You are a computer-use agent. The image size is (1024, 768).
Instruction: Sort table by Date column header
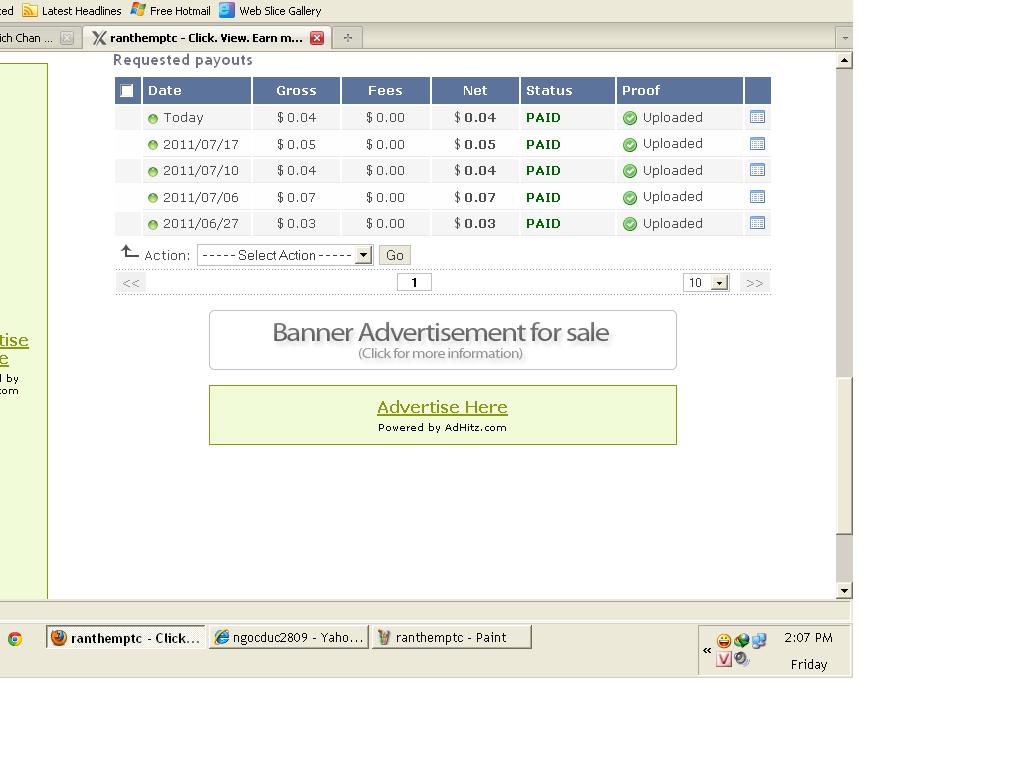[x=197, y=91]
